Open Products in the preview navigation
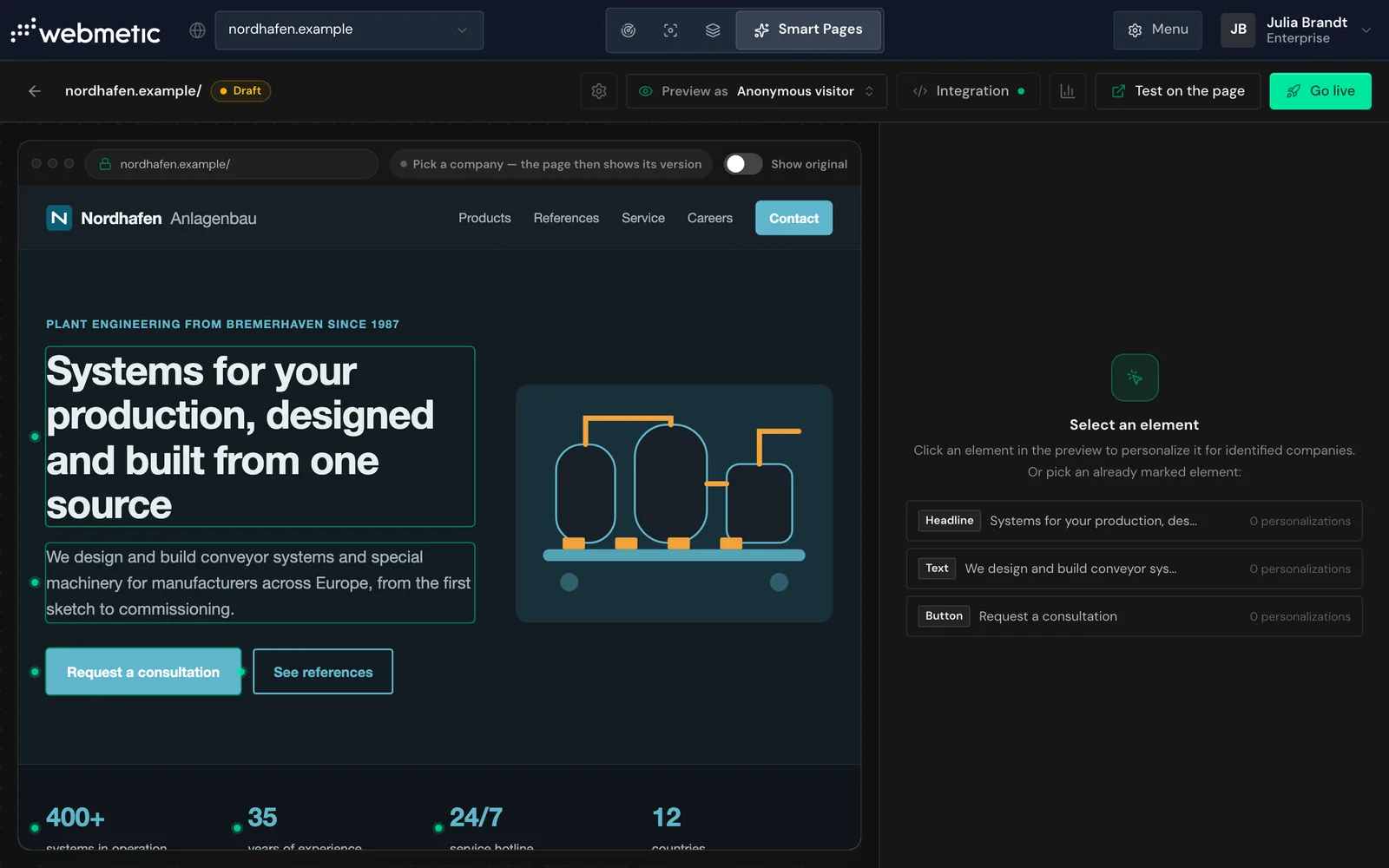1389x868 pixels. [484, 218]
